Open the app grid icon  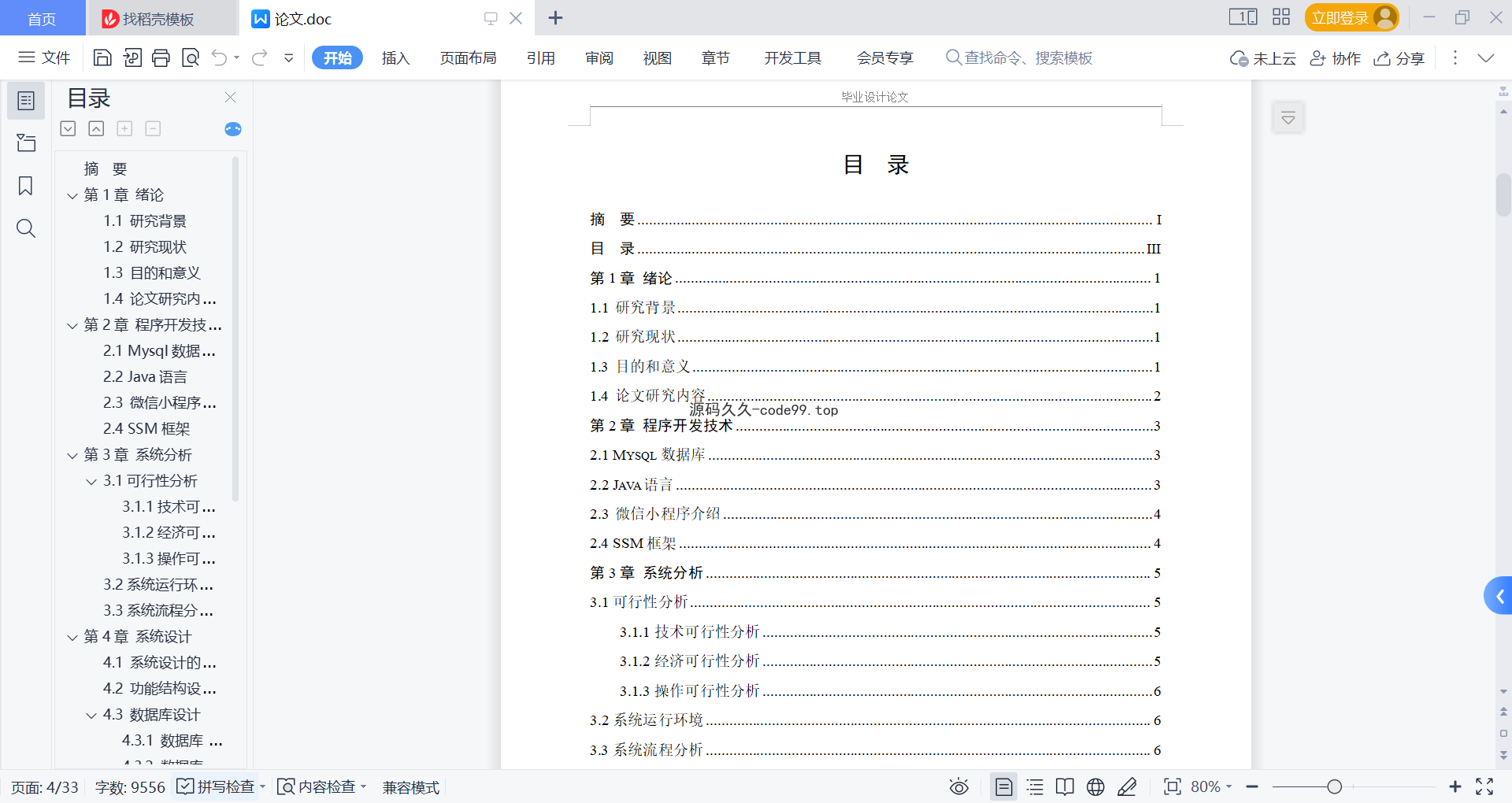(x=1281, y=17)
